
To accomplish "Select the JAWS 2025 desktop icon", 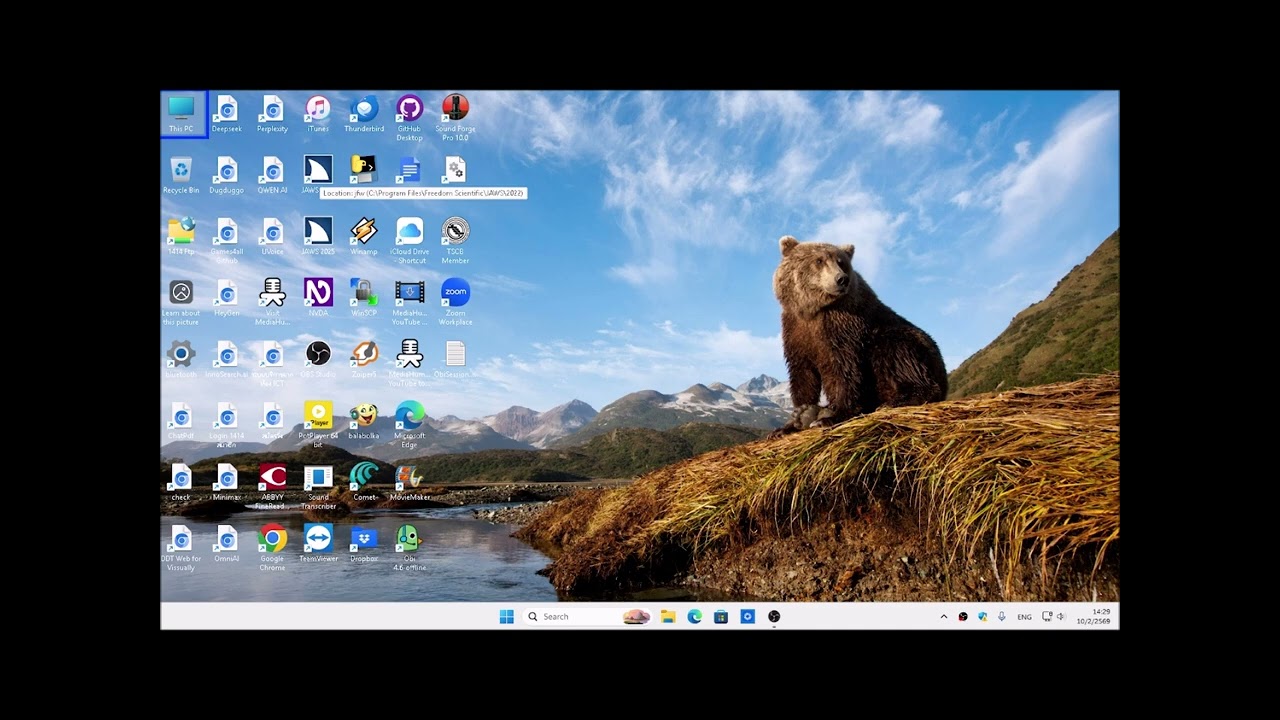I will 318,236.
